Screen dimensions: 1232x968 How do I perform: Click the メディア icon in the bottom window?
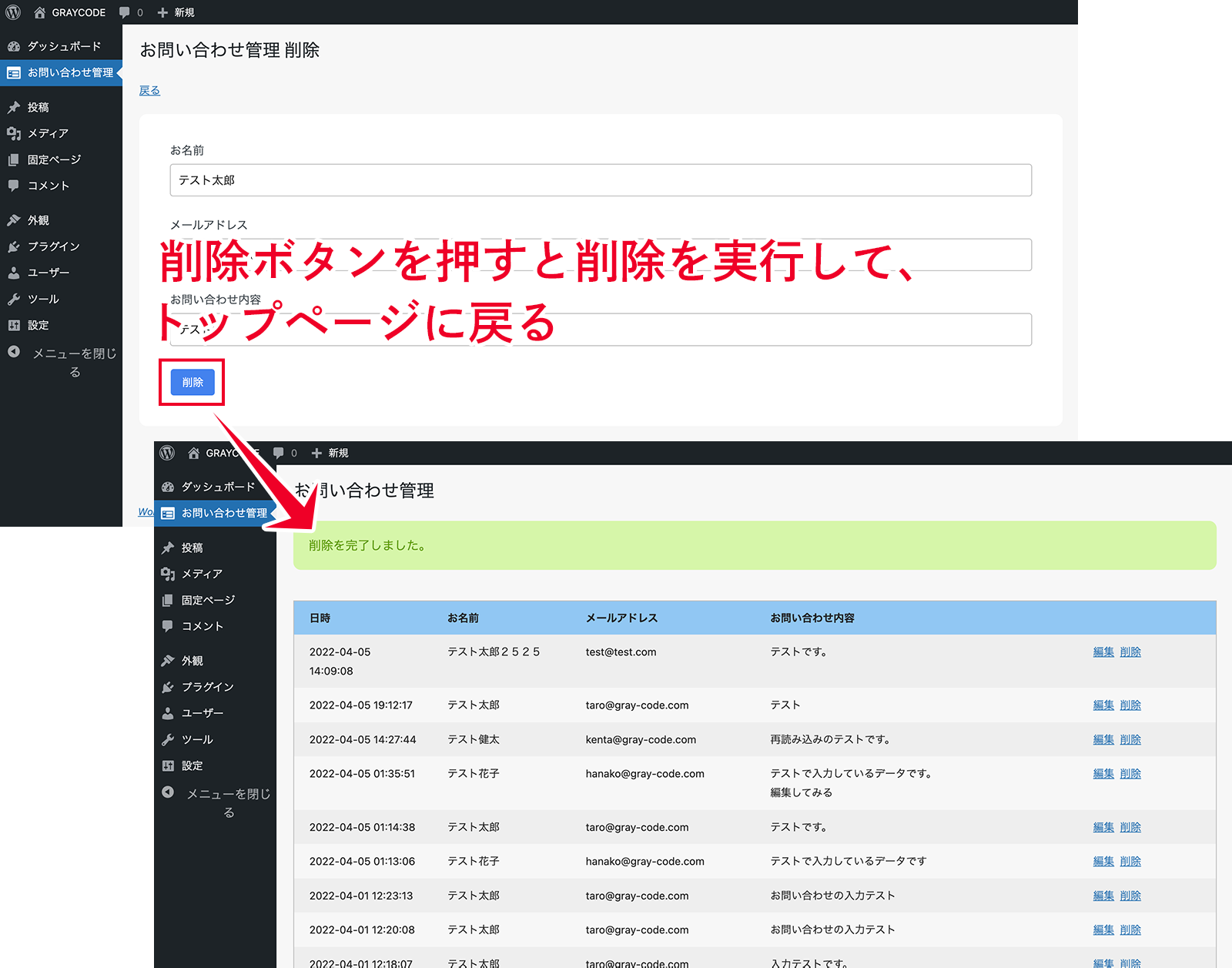168,574
